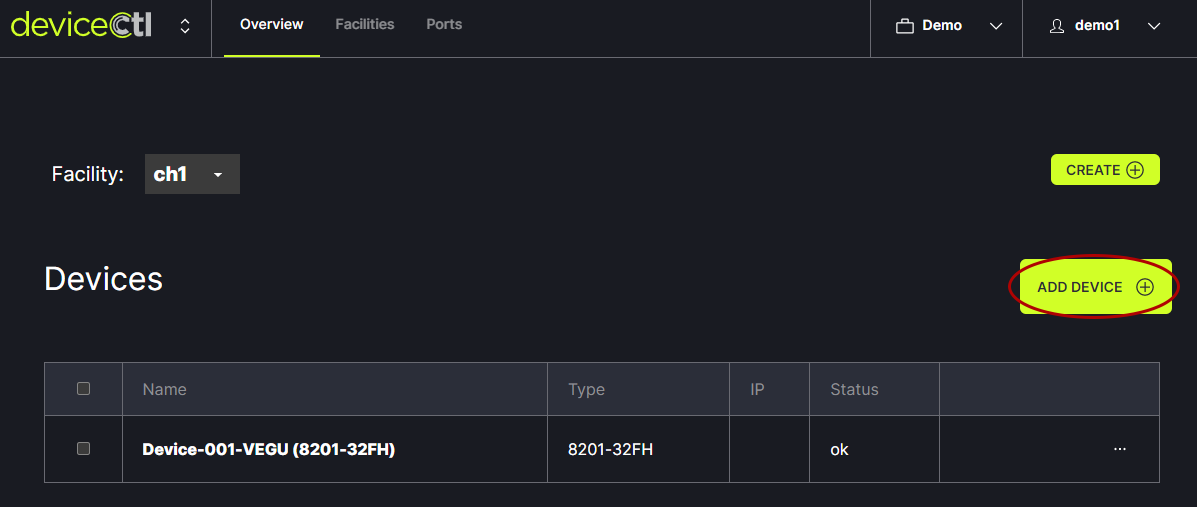
Task: Click the user profile icon beside demo1
Action: coord(1057,26)
